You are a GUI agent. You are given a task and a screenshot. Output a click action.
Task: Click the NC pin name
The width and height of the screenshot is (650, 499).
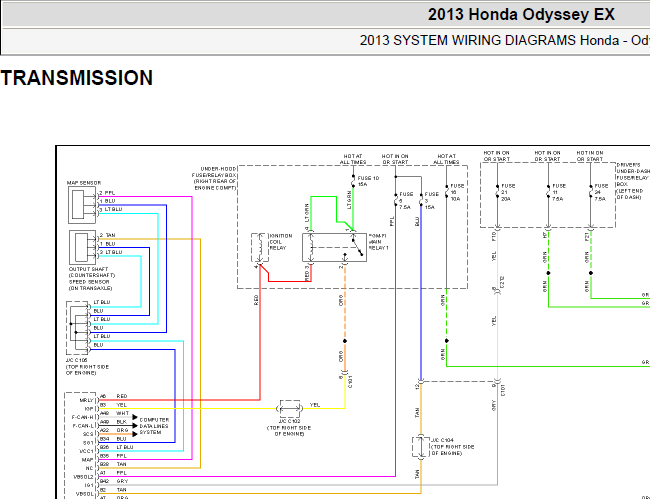tap(90, 468)
